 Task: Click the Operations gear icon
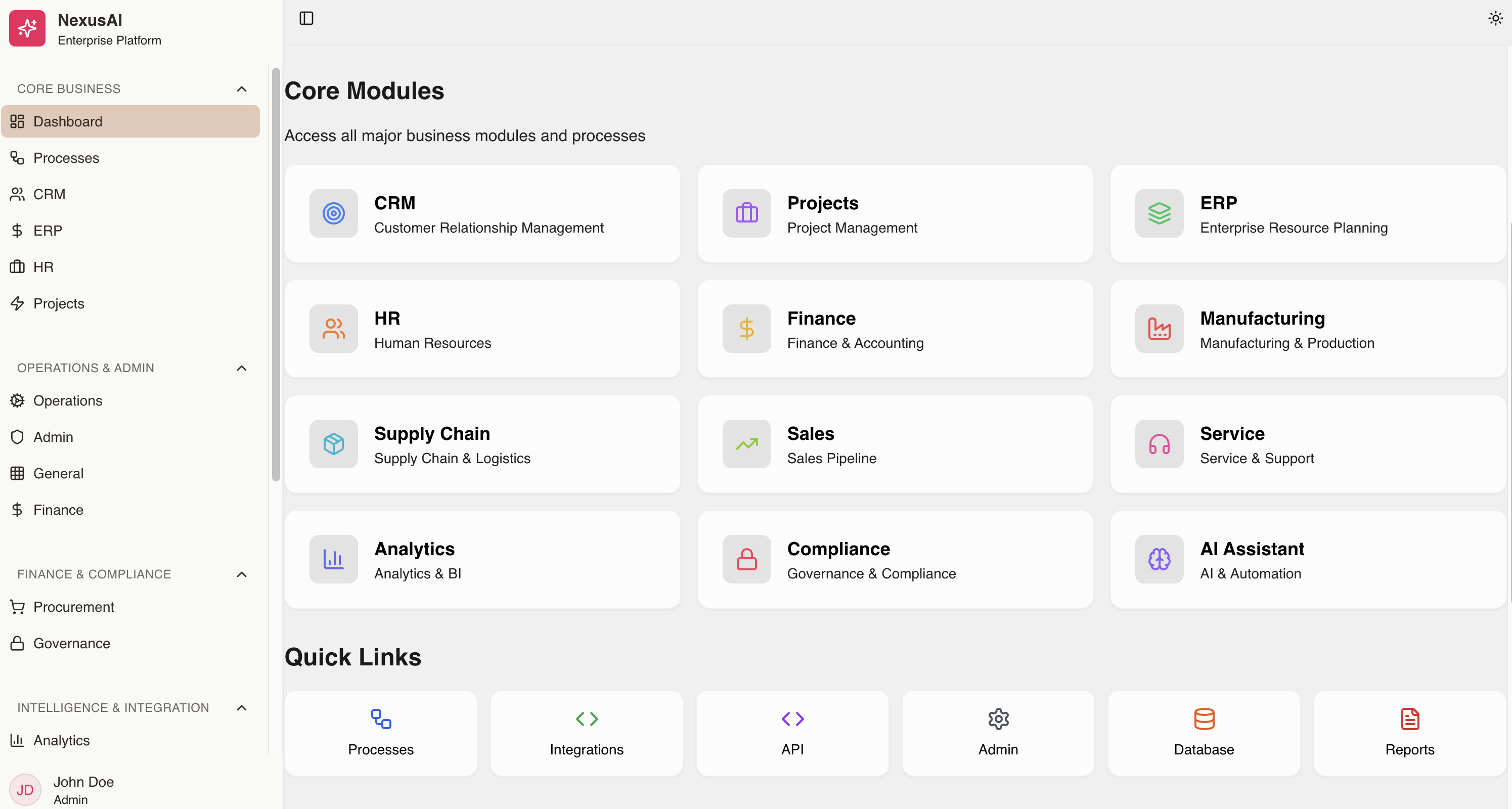click(x=16, y=400)
